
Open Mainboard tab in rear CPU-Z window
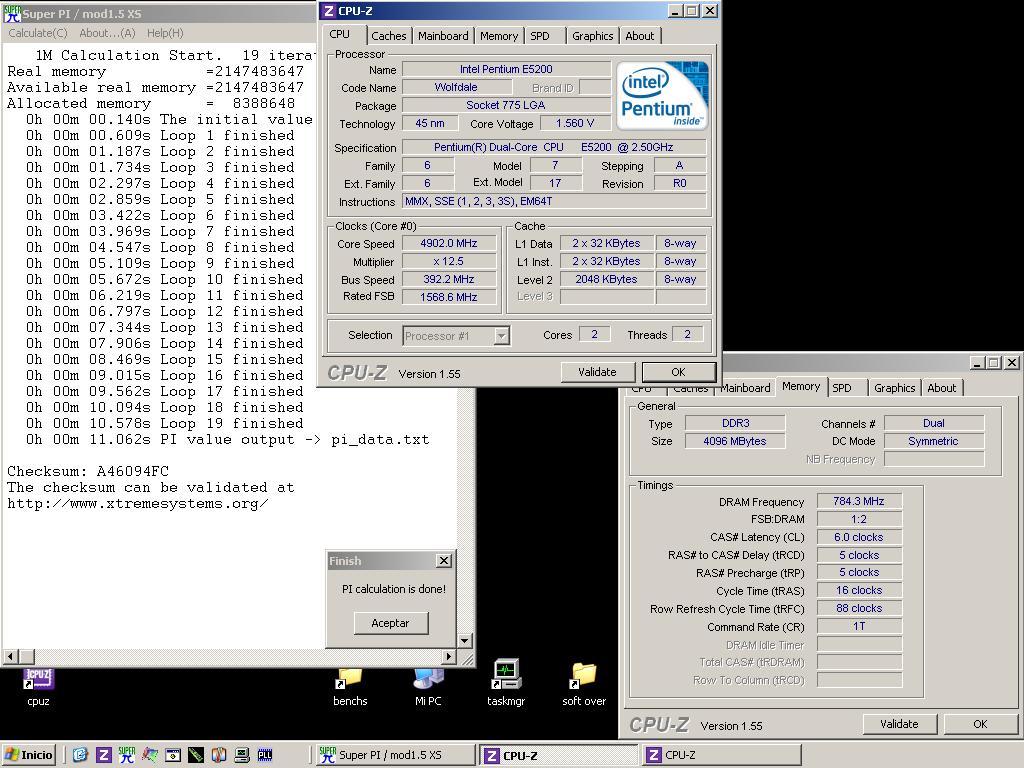point(745,388)
